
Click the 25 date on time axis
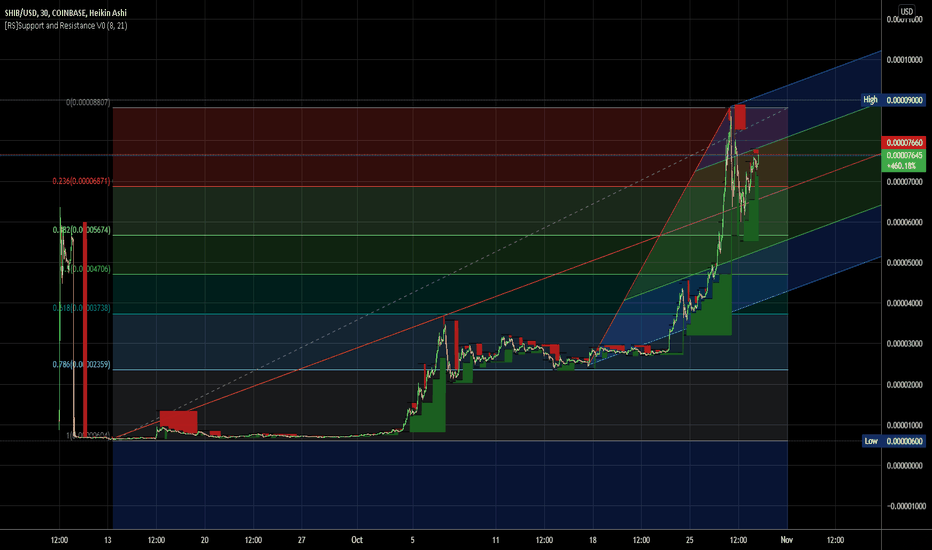(689, 540)
